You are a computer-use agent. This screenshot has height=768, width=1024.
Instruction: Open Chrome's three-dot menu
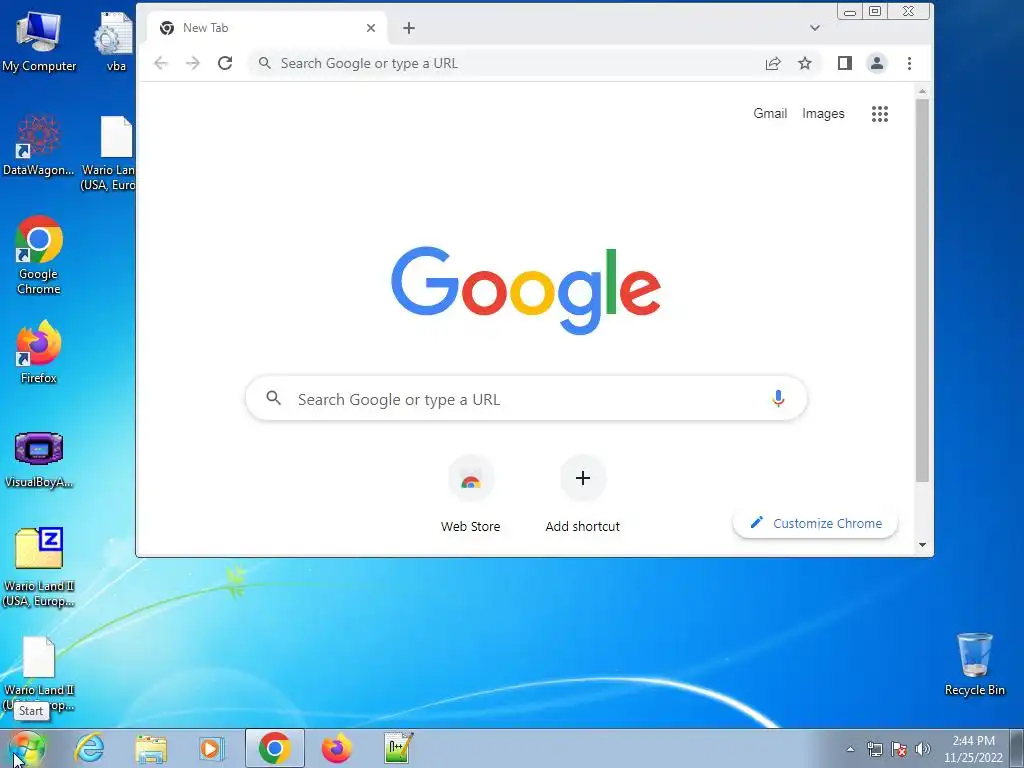pyautogui.click(x=909, y=63)
